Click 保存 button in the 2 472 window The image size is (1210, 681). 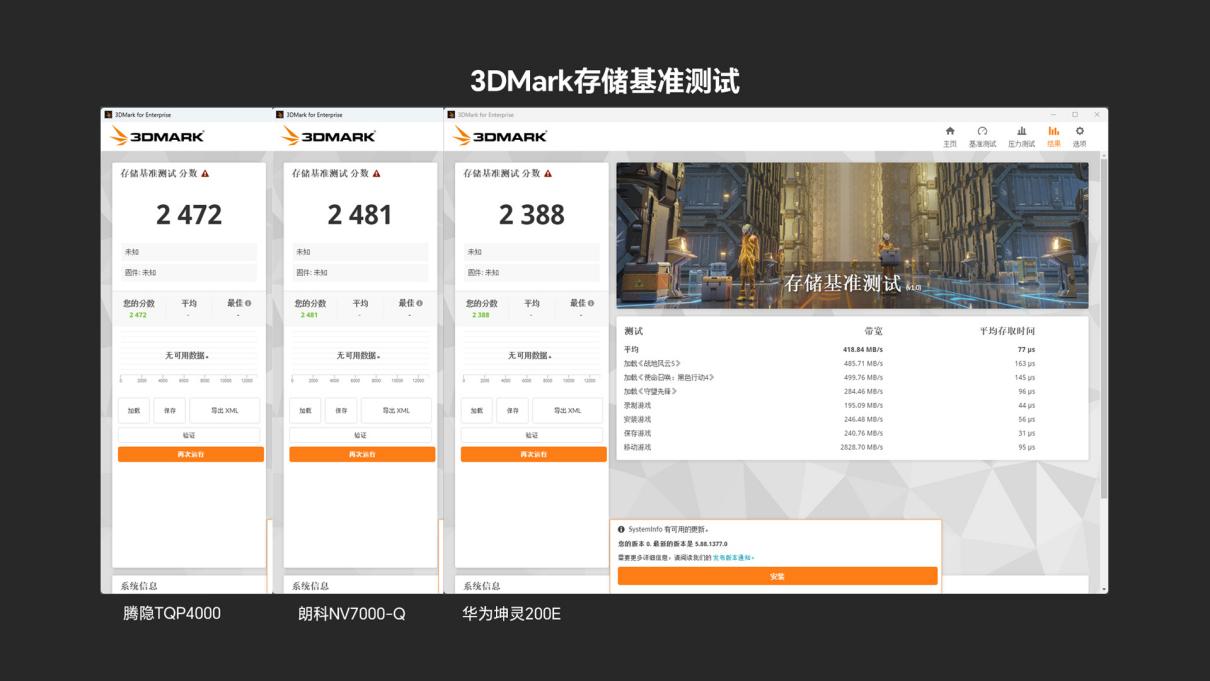pos(170,410)
